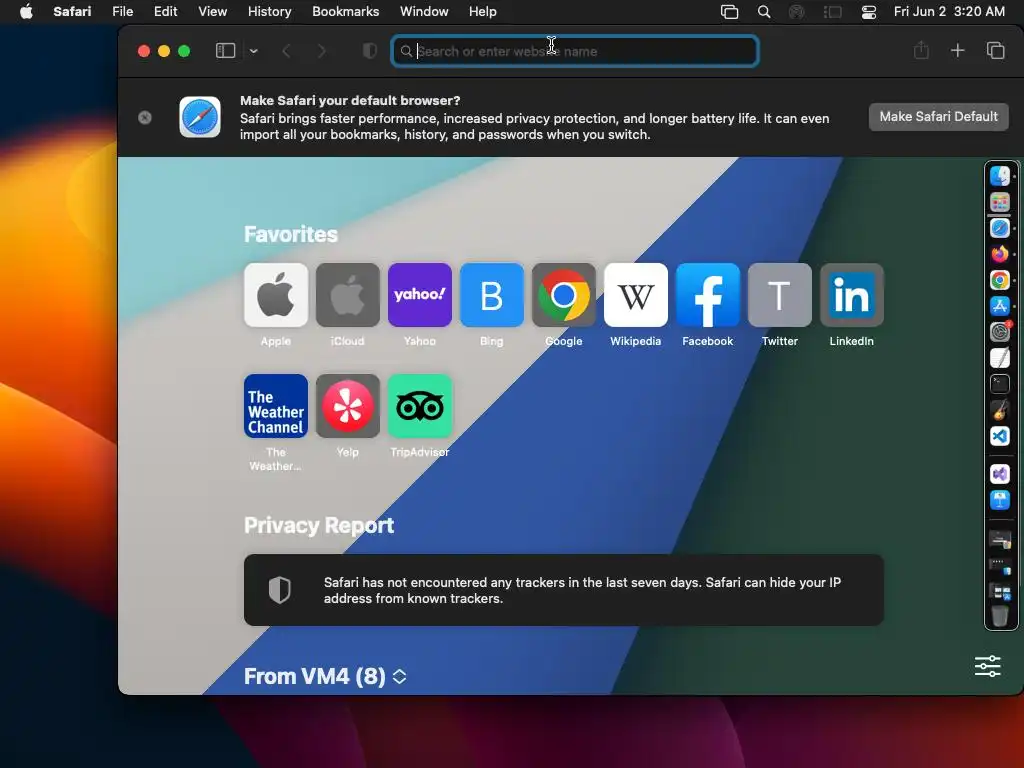This screenshot has height=768, width=1024.
Task: Open the Apple menu
Action: click(26, 12)
